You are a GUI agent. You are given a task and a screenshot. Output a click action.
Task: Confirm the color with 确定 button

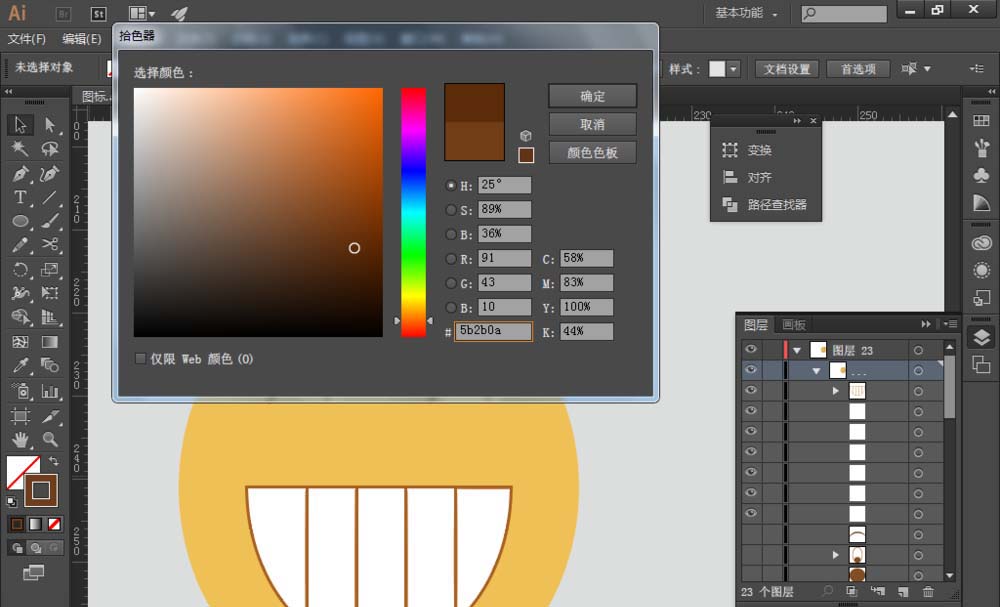click(592, 96)
